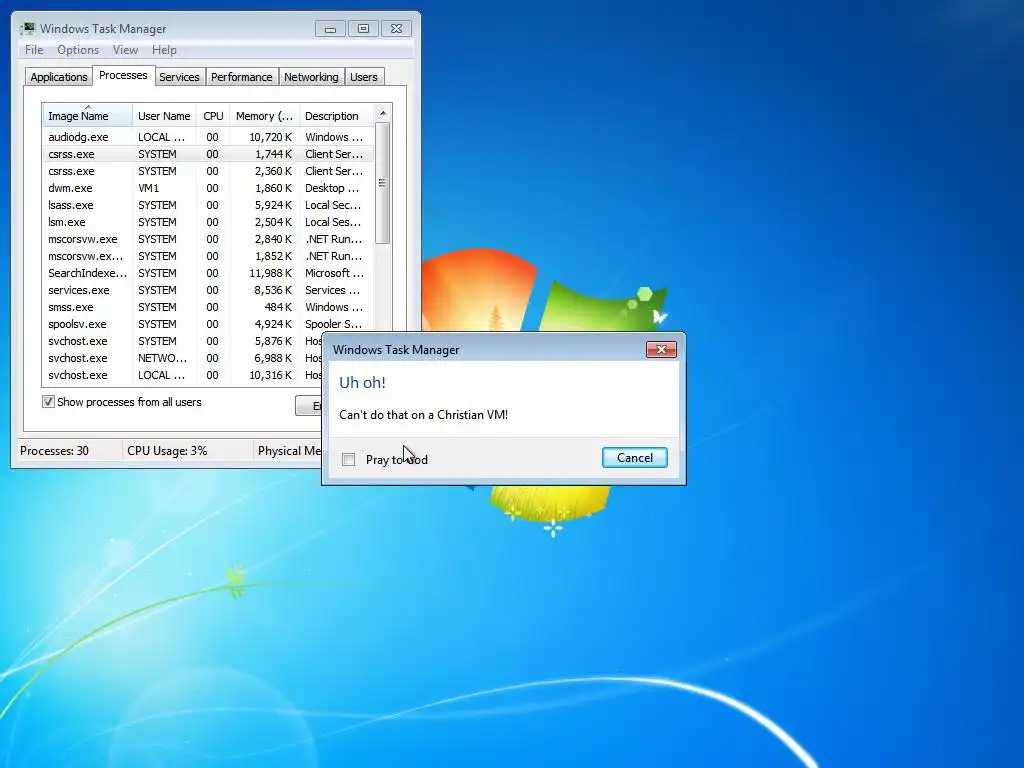Viewport: 1024px width, 768px height.
Task: Check the Pray to God checkbox
Action: point(349,460)
